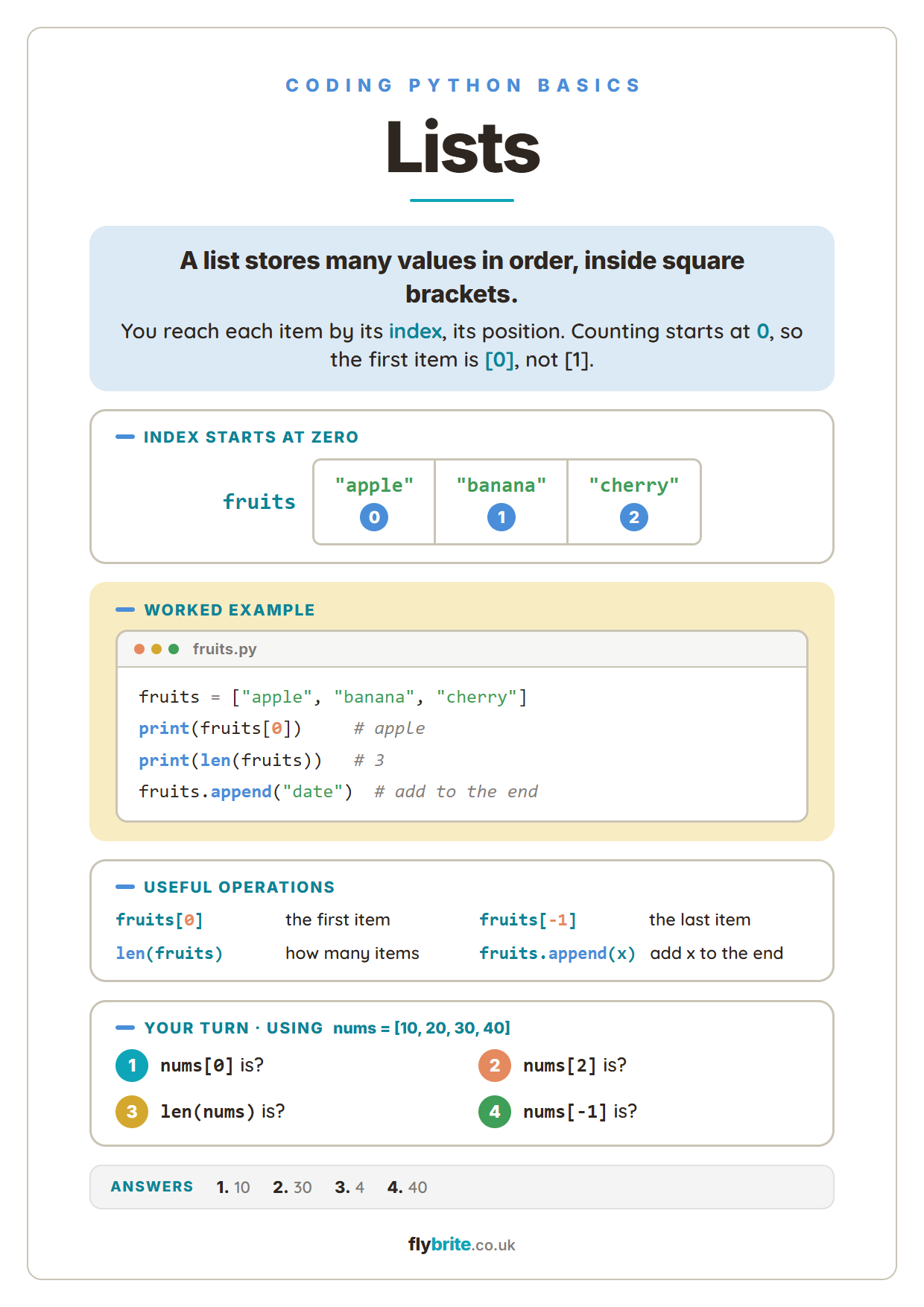Click "the last item" description
The image size is (924, 1307).
(700, 920)
